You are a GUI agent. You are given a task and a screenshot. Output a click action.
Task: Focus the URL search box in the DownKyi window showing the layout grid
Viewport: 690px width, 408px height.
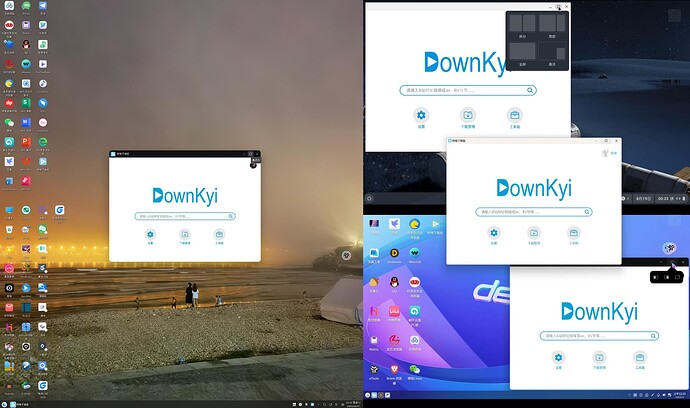coord(468,90)
